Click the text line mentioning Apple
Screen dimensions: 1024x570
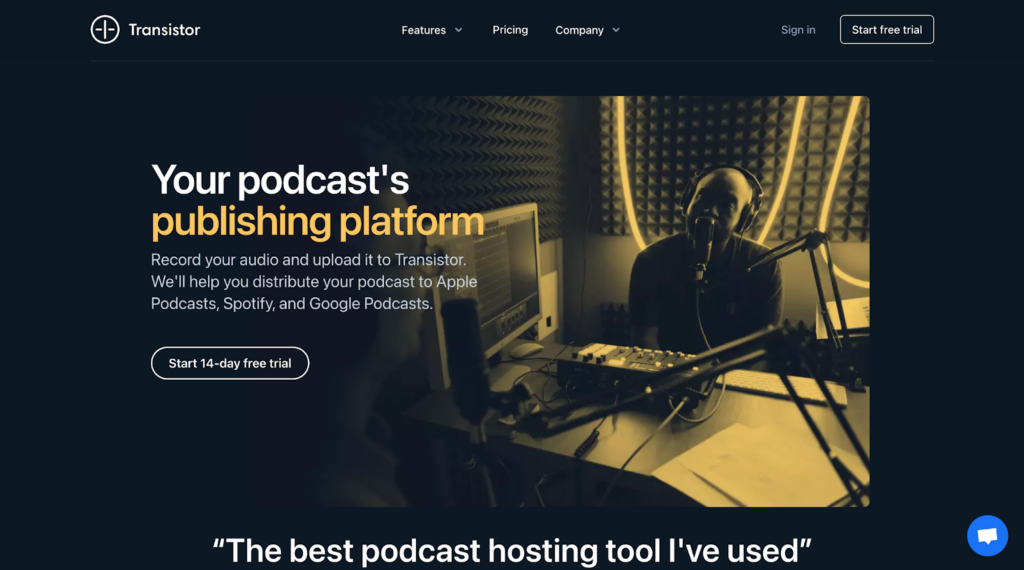(x=314, y=281)
